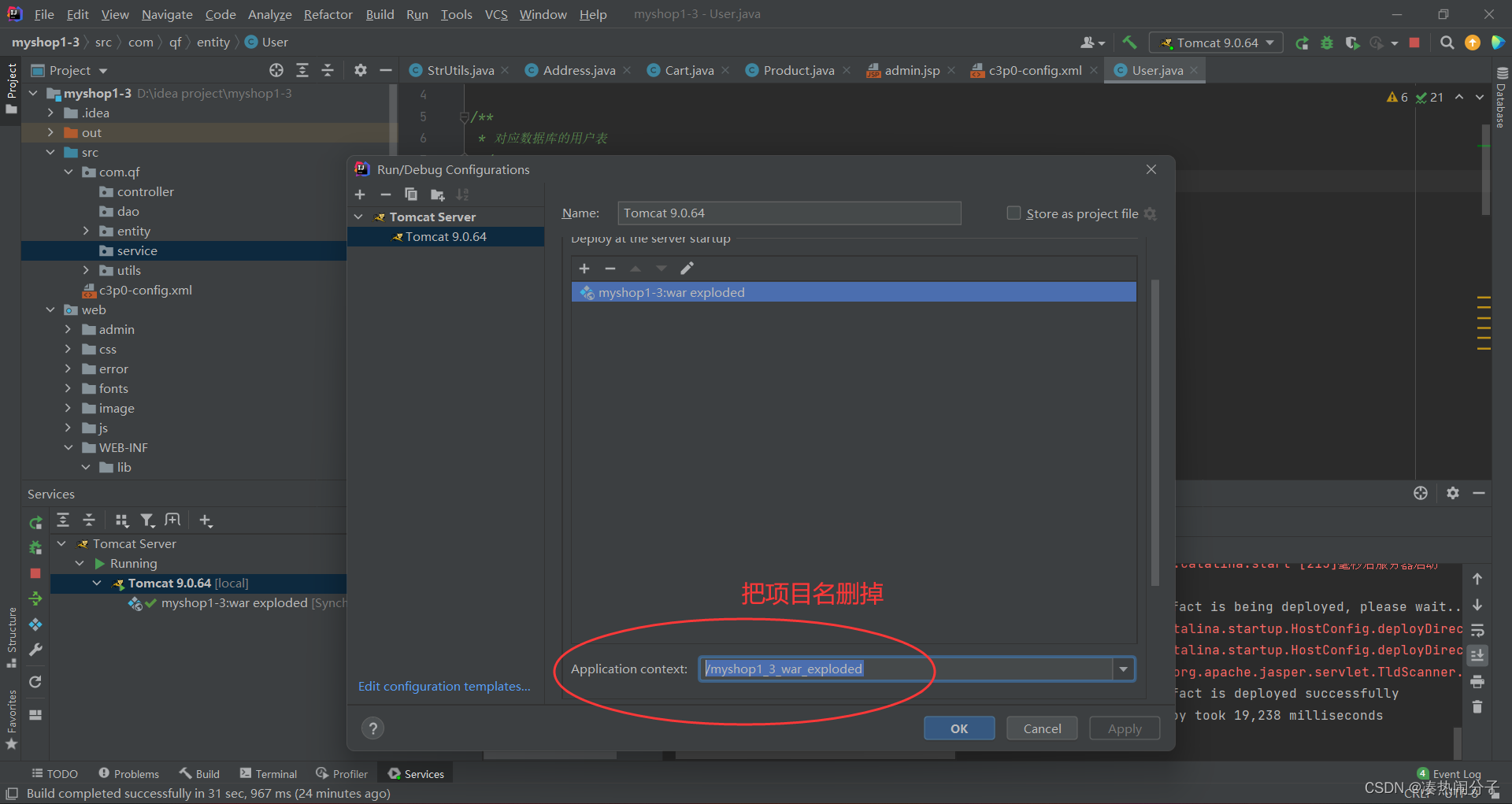Click Build project hammer icon

(1129, 43)
